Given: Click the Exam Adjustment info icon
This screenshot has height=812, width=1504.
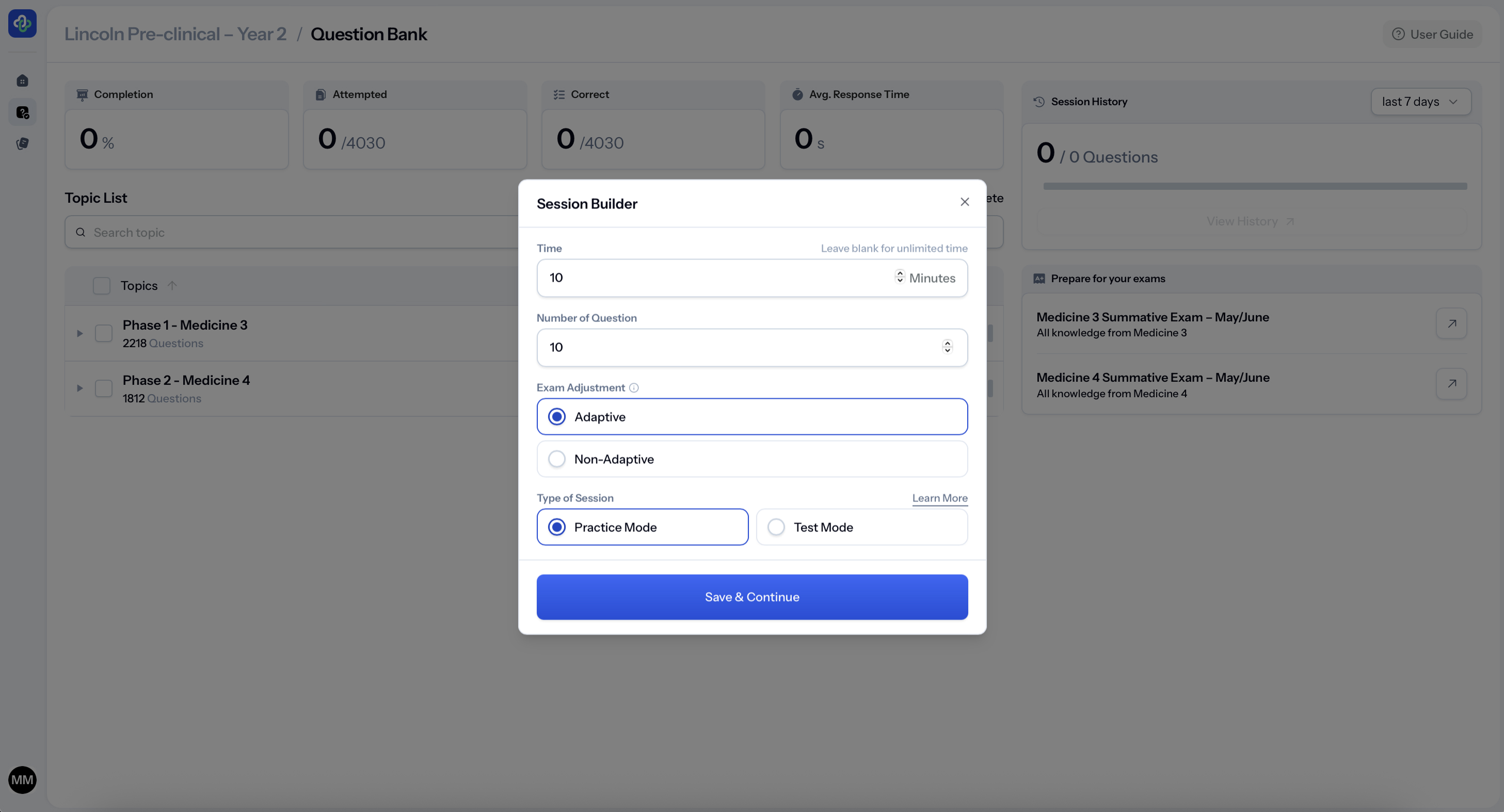Looking at the screenshot, I should click(634, 387).
